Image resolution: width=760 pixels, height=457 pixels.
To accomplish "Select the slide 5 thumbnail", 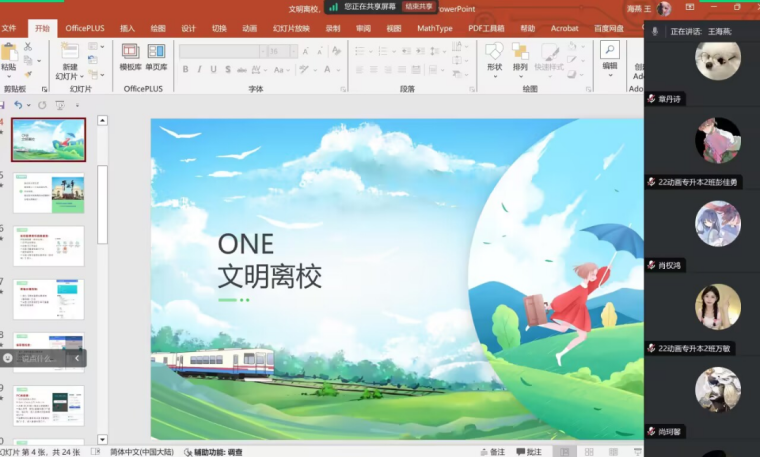I will [48, 193].
